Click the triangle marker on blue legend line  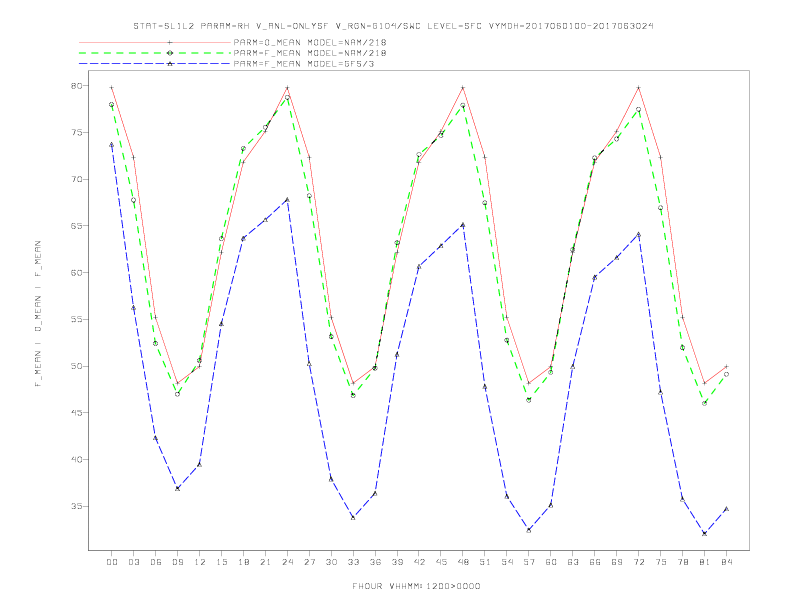(x=170, y=64)
